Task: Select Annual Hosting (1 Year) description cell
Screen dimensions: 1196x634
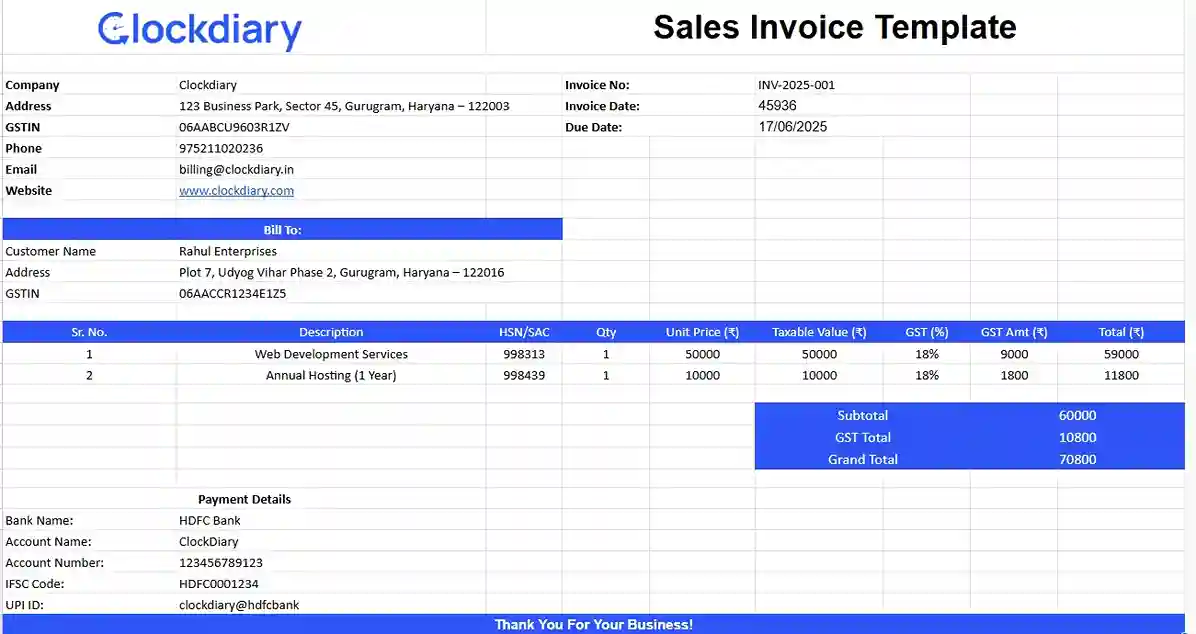Action: pos(331,375)
